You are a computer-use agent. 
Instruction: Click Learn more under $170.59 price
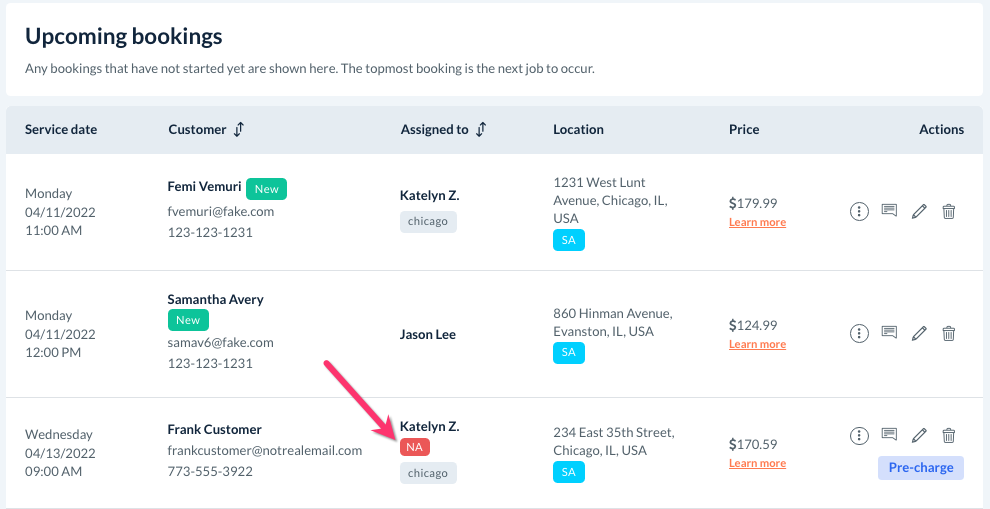click(757, 463)
